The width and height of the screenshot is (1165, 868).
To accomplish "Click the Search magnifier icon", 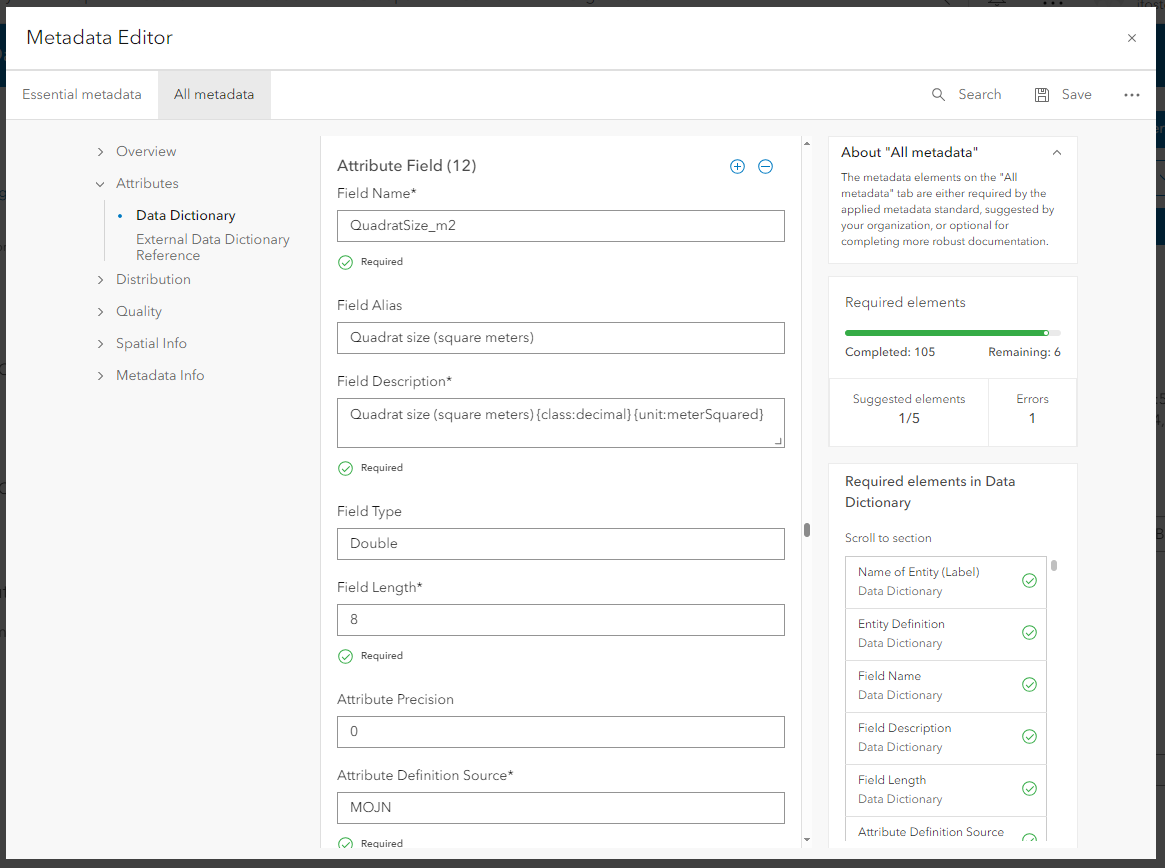I will coord(938,94).
